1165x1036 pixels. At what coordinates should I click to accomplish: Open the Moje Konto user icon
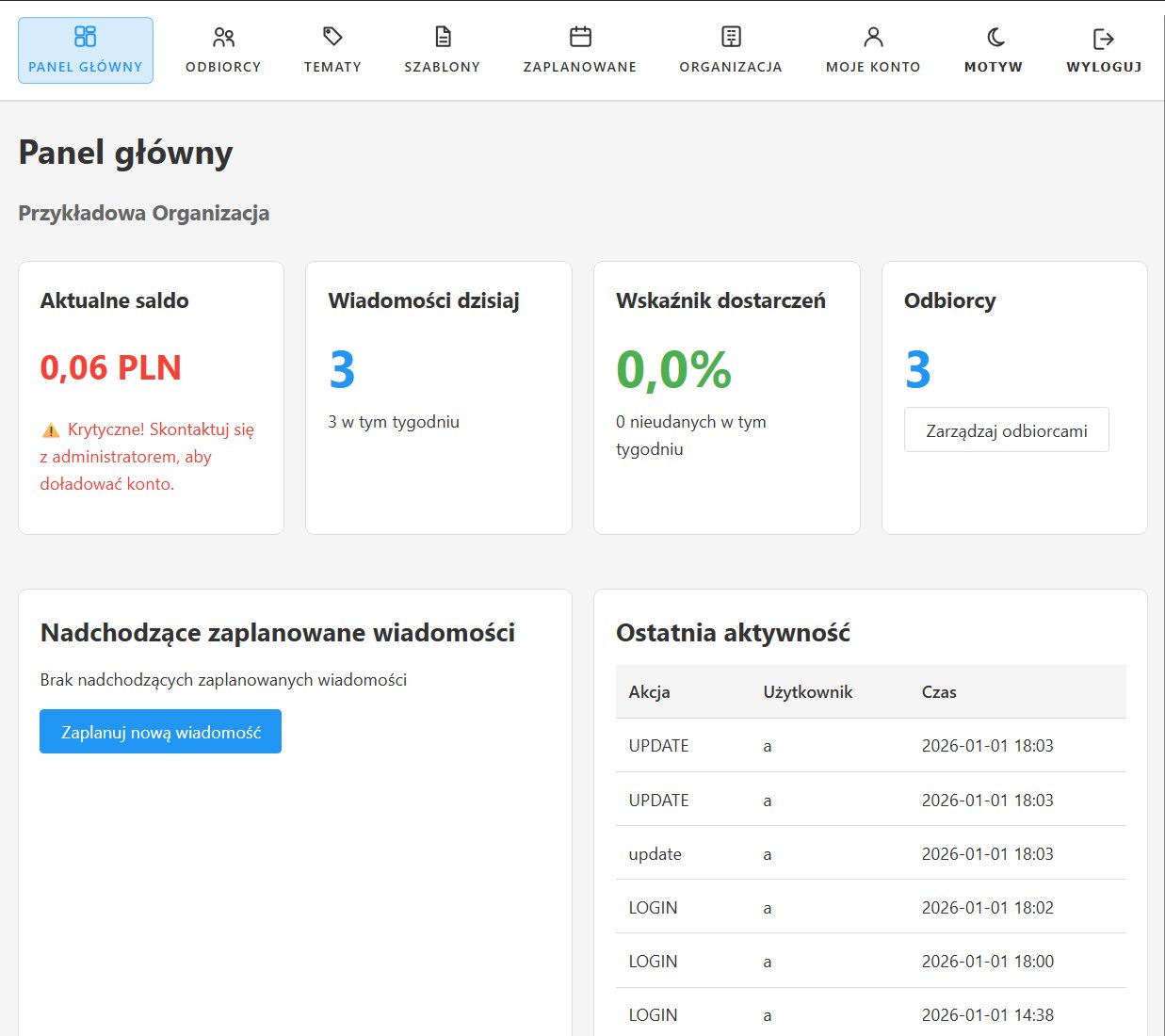pyautogui.click(x=873, y=36)
